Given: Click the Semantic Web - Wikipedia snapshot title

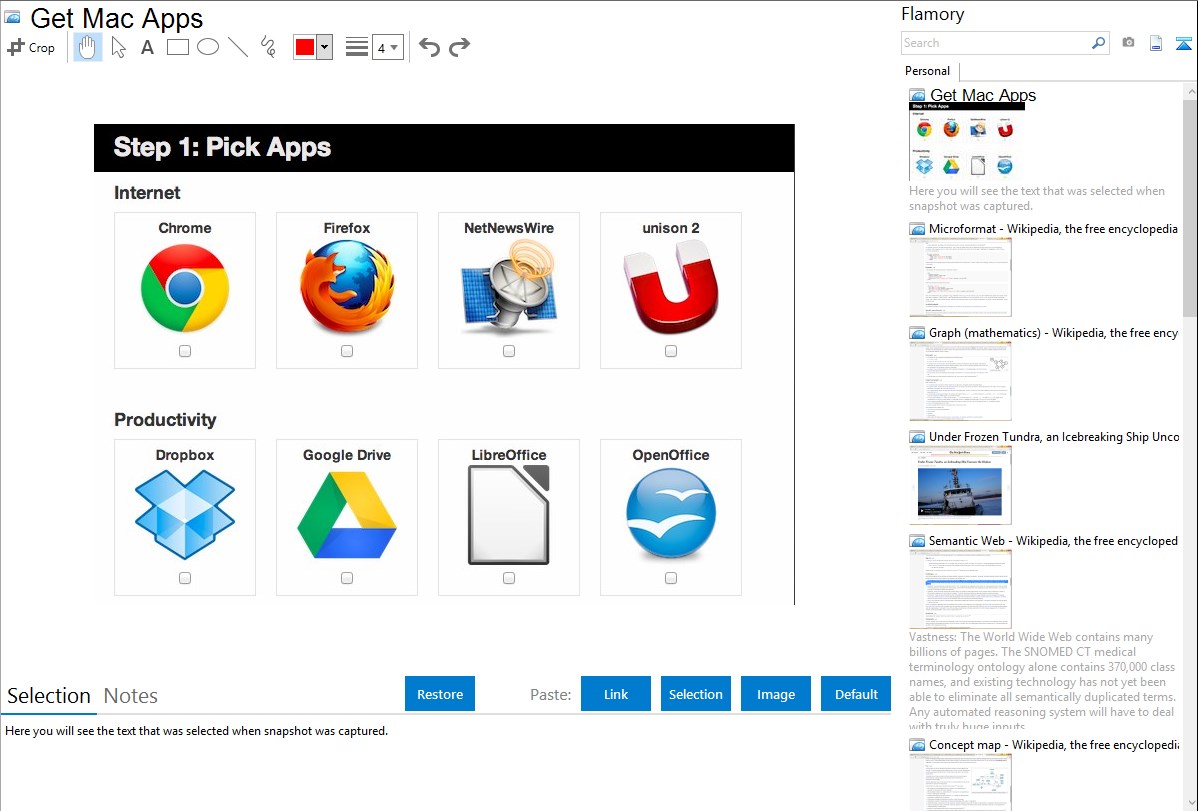Looking at the screenshot, I should click(x=1053, y=540).
